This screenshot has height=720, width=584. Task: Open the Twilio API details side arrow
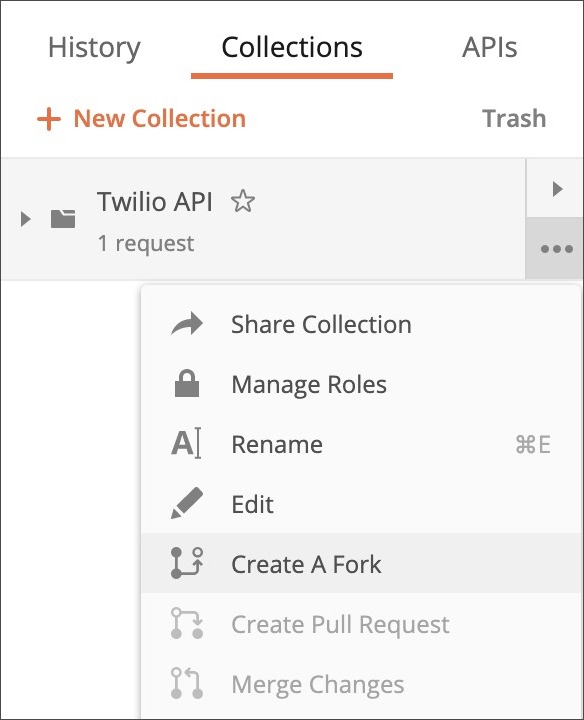pos(557,189)
